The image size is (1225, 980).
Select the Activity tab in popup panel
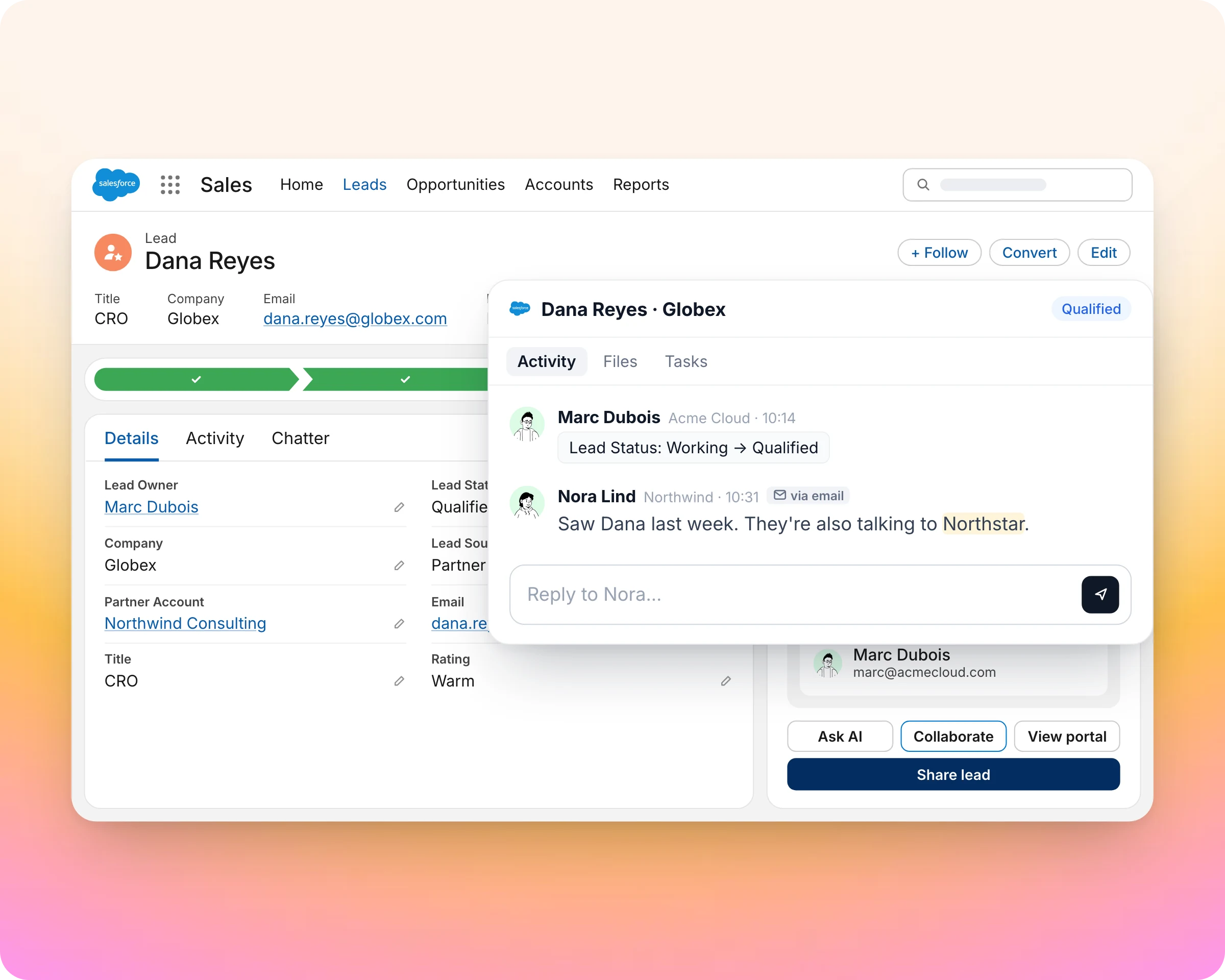(x=546, y=361)
